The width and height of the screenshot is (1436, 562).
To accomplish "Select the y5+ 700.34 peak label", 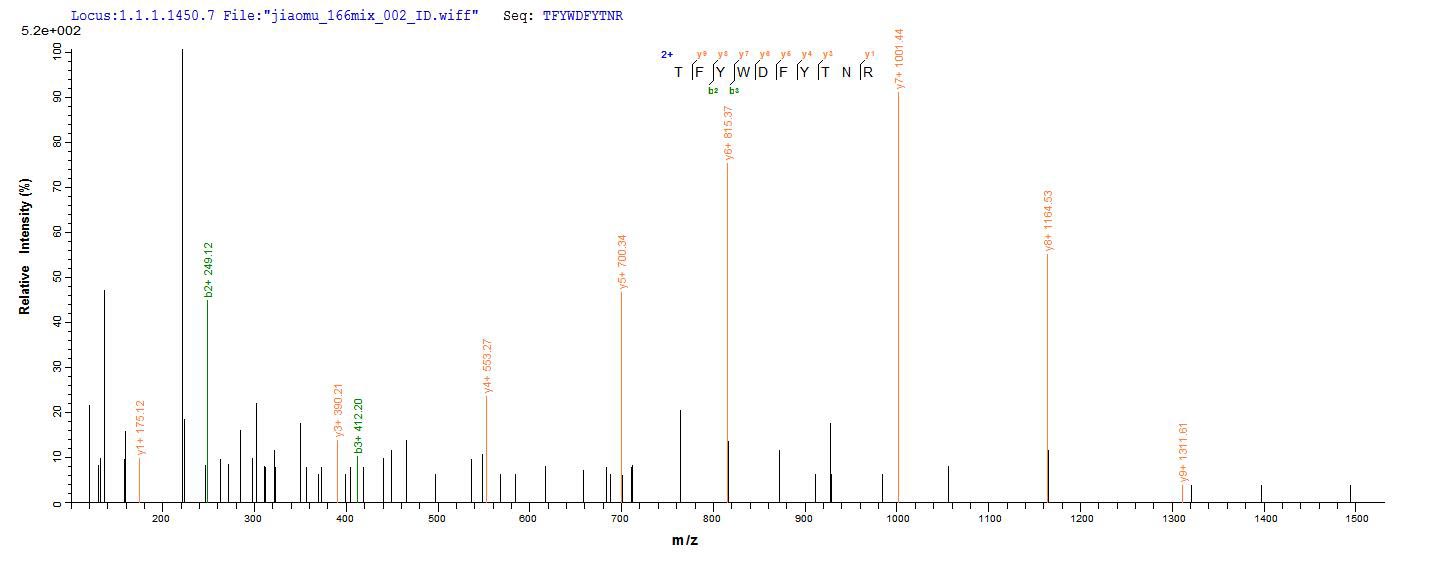I will point(623,262).
